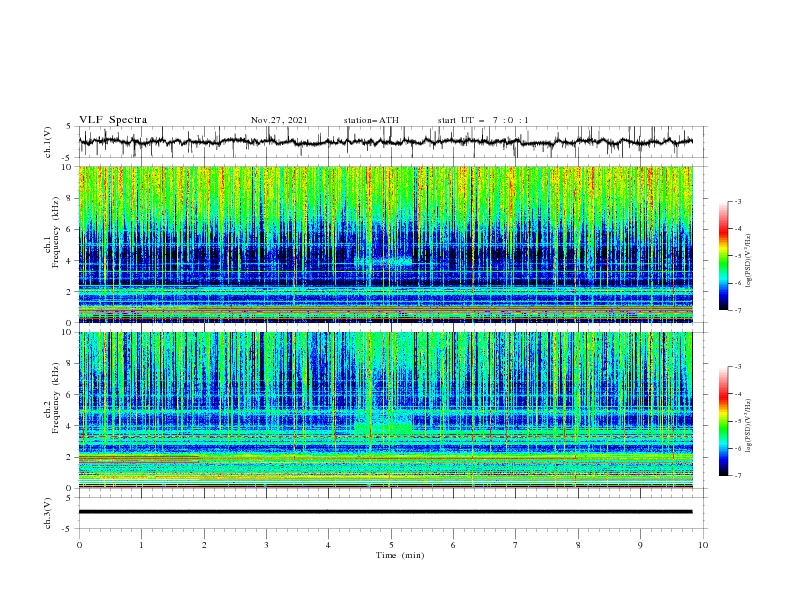
Task: Click time axis tick label '10'
Action: [x=703, y=545]
